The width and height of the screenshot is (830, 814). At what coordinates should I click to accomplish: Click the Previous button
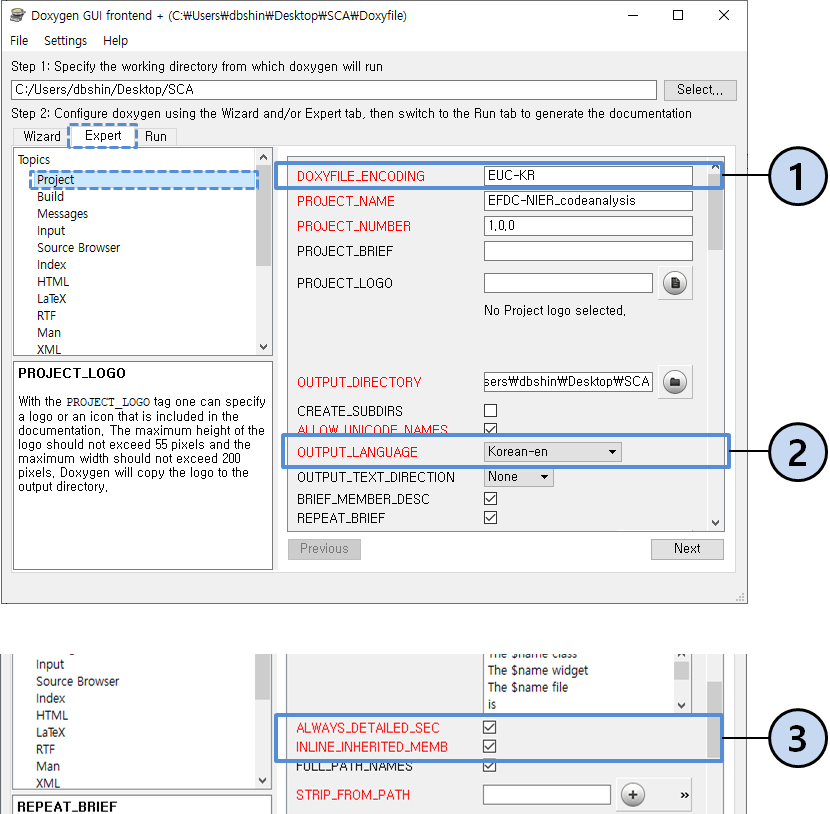click(x=324, y=549)
